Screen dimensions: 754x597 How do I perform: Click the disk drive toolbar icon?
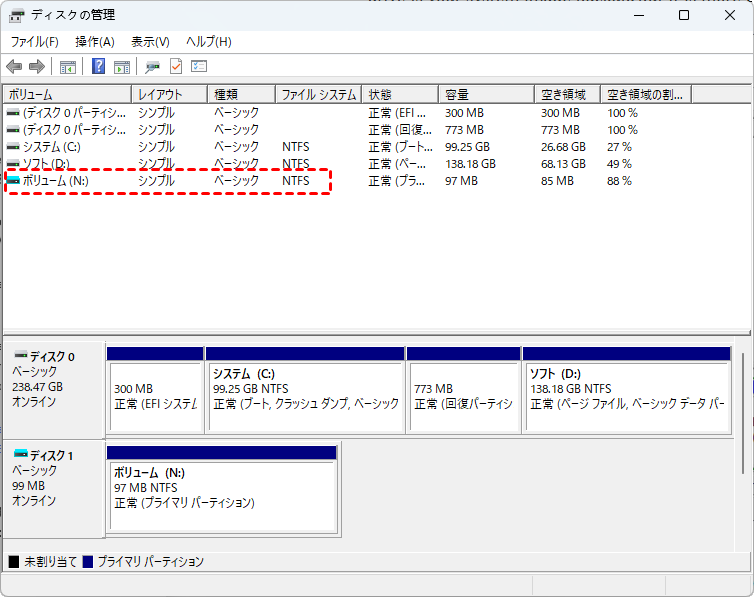[x=152, y=67]
